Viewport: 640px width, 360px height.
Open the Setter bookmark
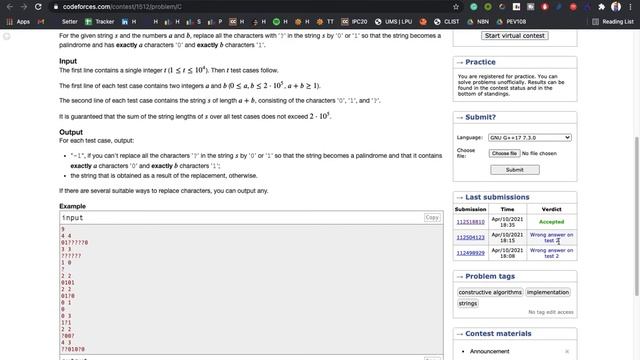point(69,22)
